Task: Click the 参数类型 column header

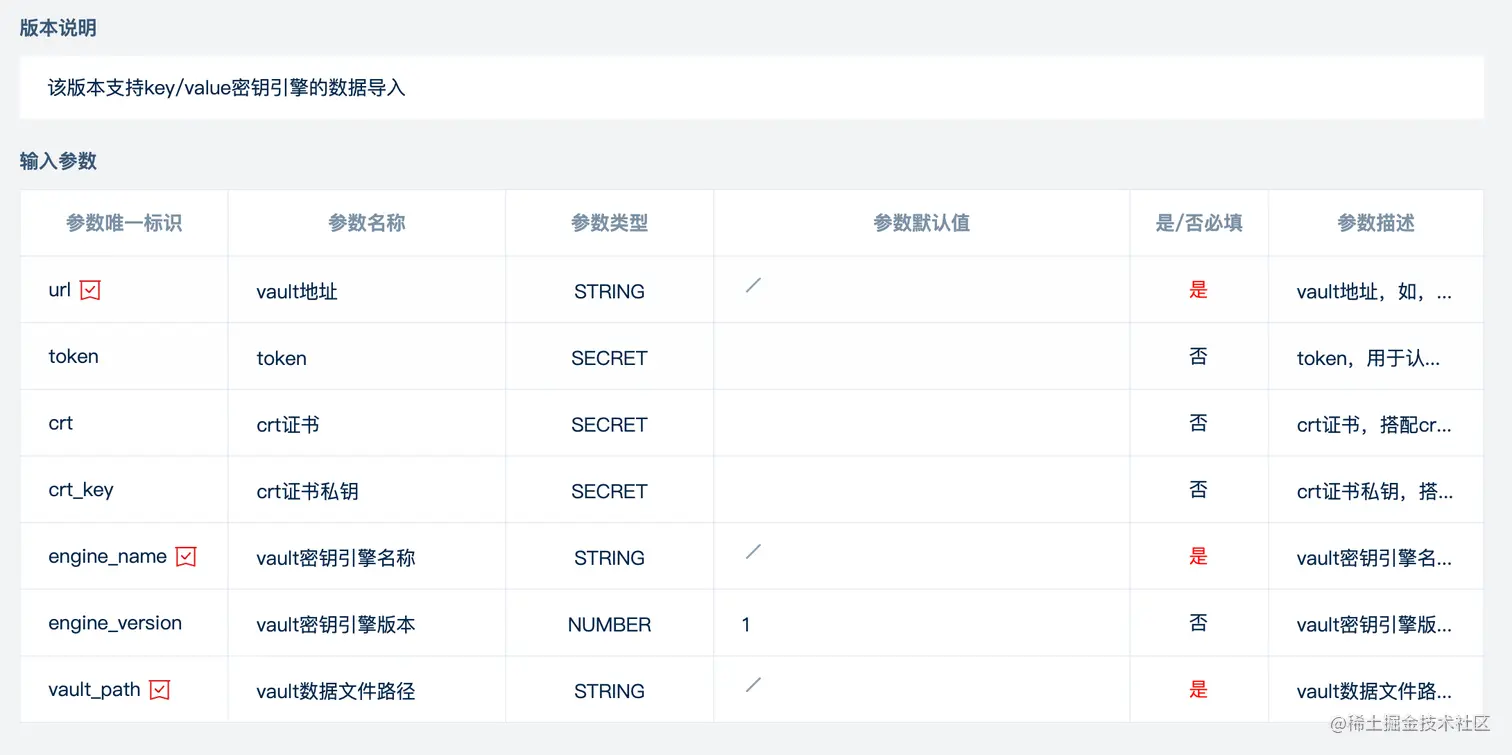Action: pyautogui.click(x=609, y=223)
